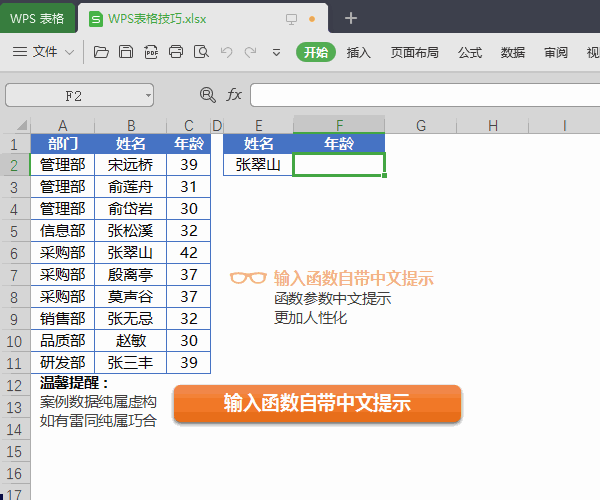Expand the 文件 dropdown chevron
The image size is (600, 500).
[x=69, y=52]
